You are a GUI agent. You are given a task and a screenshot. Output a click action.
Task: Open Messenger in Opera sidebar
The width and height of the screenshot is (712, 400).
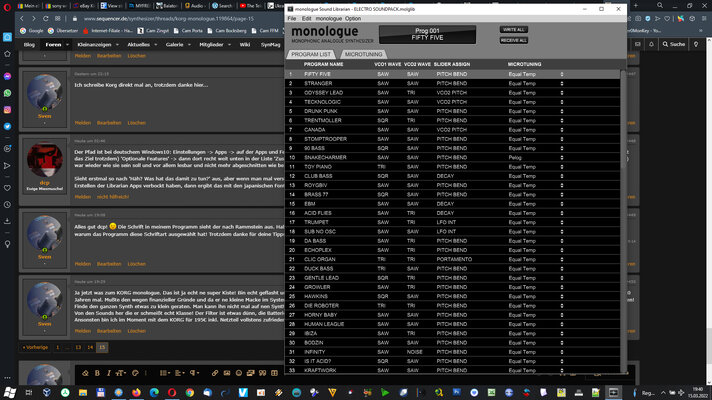click(7, 76)
